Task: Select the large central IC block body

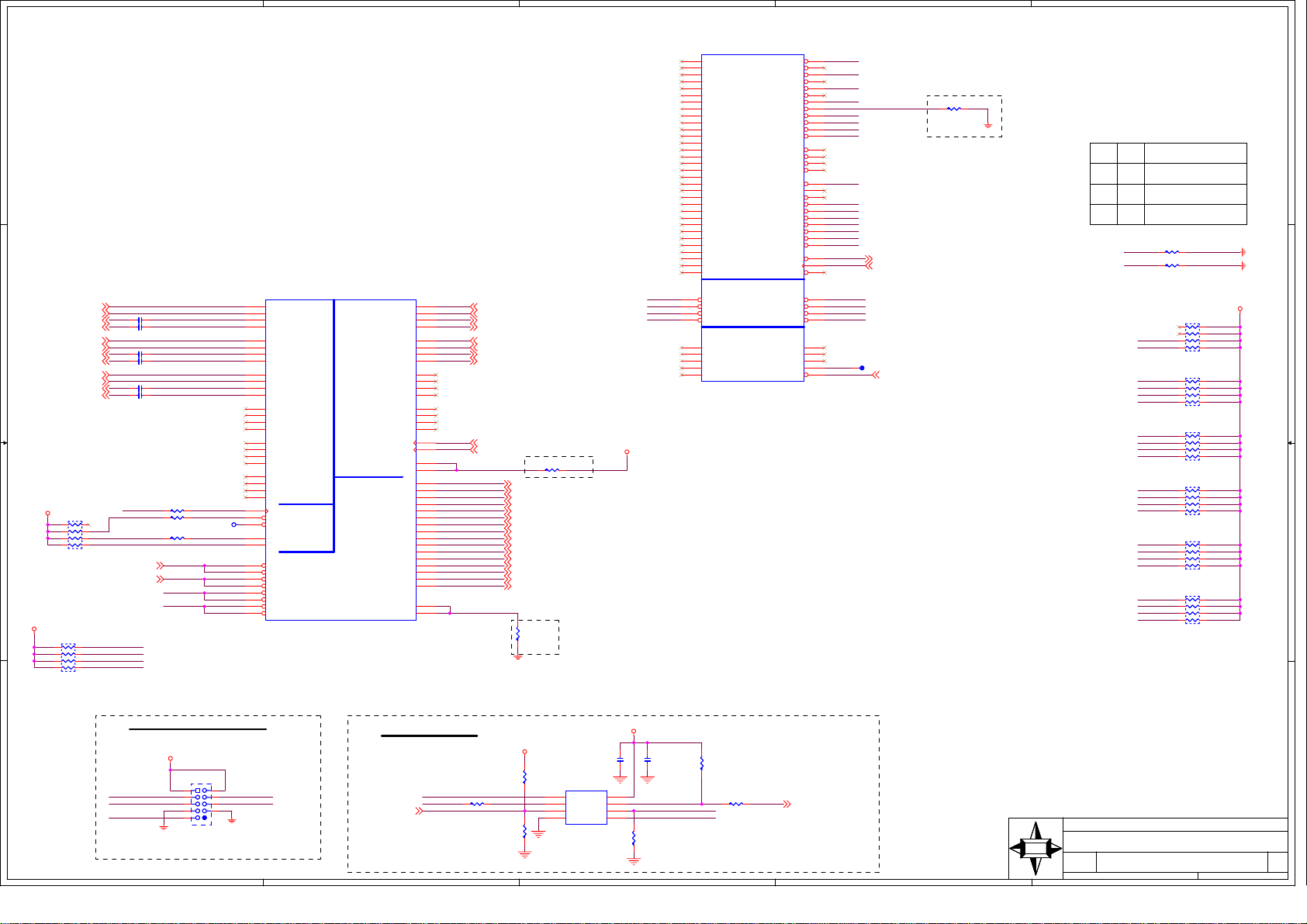Action: pyautogui.click(x=341, y=459)
